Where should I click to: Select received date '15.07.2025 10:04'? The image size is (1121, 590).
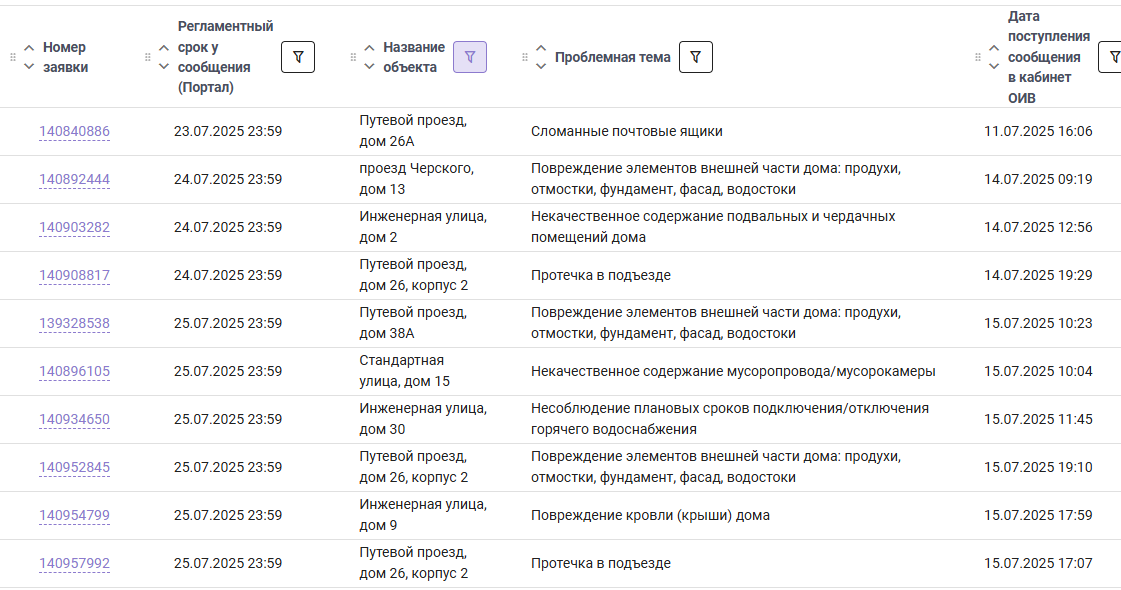coord(1038,371)
